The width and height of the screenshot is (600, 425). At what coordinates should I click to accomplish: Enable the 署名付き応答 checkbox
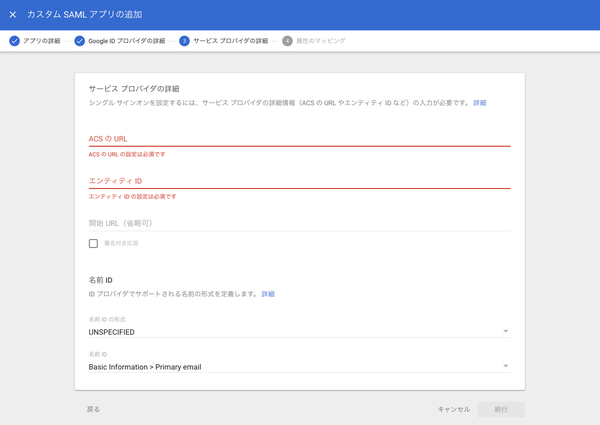click(x=93, y=243)
